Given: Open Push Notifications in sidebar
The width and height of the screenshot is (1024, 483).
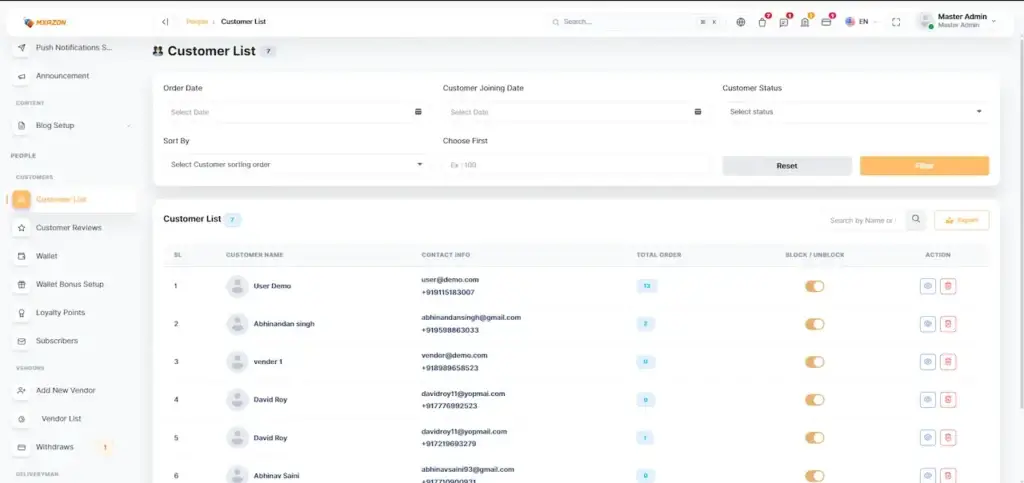Looking at the screenshot, I should (x=72, y=48).
